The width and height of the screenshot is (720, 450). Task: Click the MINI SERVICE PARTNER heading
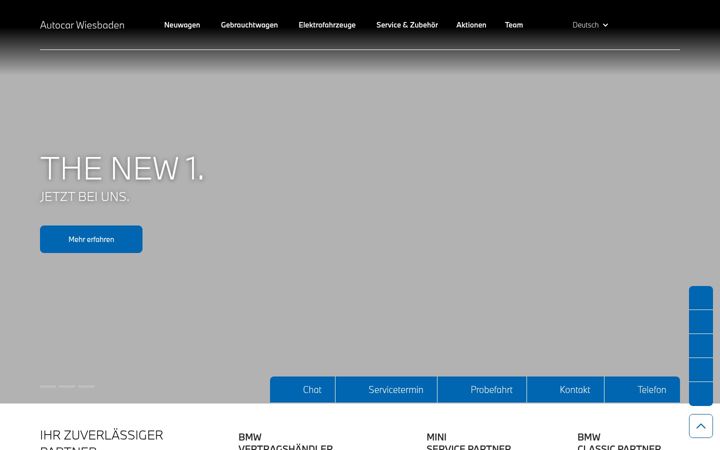[468, 442]
